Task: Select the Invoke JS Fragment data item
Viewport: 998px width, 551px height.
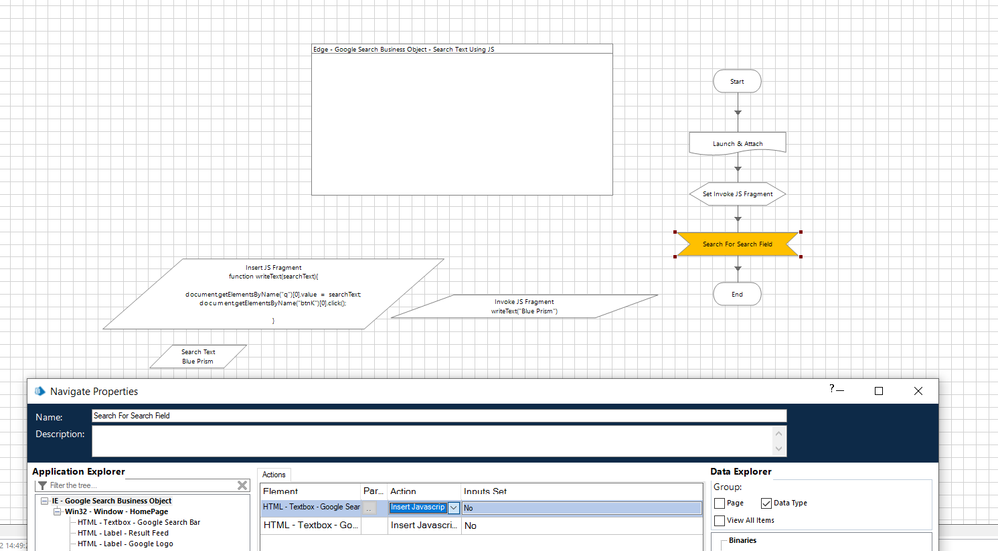Action: tap(524, 306)
